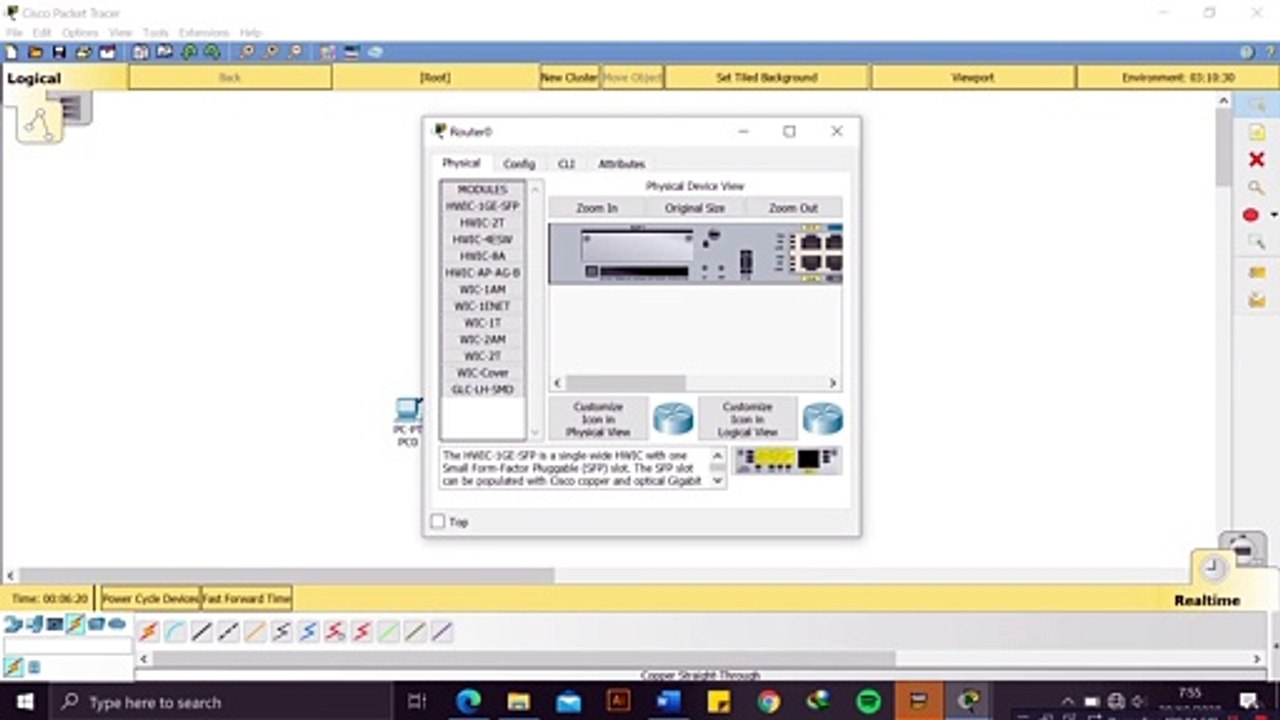Open the Extensions menu
The width and height of the screenshot is (1280, 720).
click(x=204, y=33)
